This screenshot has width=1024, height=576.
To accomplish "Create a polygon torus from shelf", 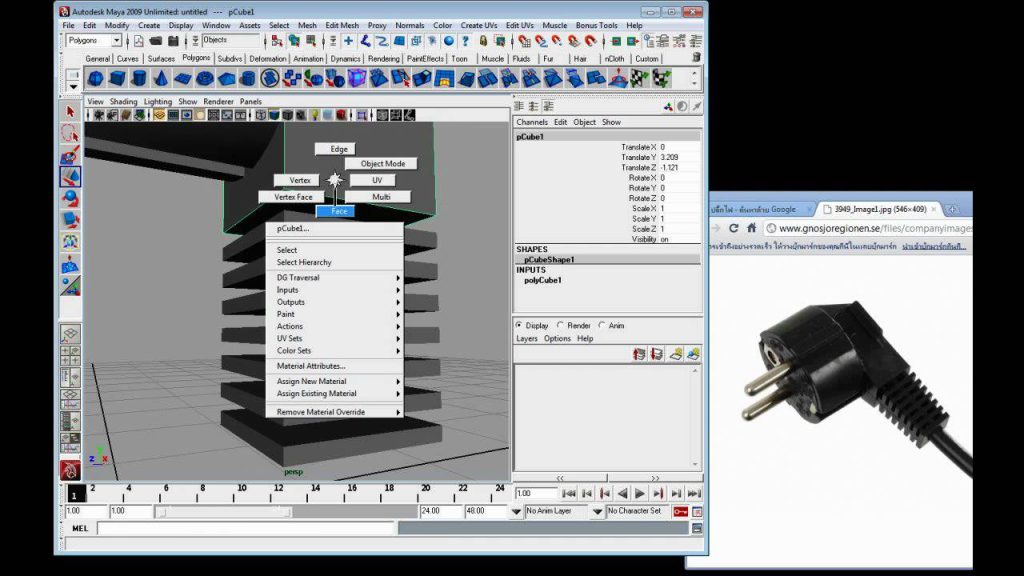I will pos(205,79).
